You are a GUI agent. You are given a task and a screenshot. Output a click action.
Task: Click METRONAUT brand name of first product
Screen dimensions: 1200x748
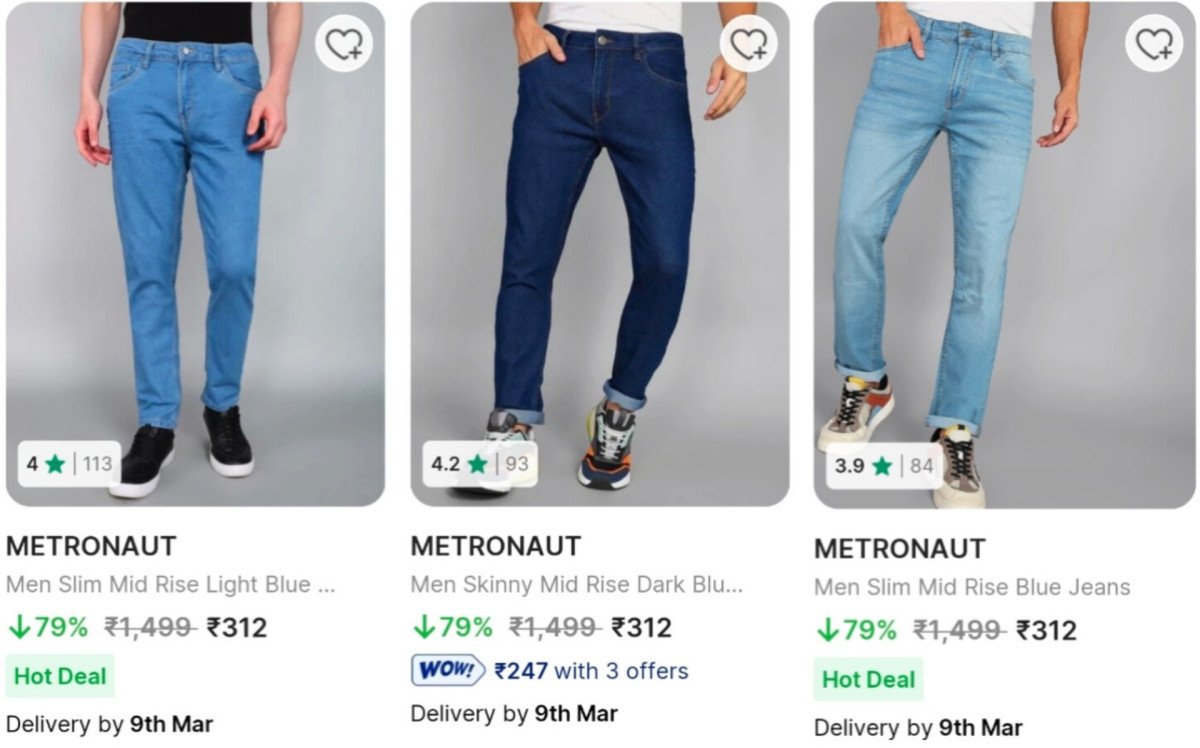click(x=91, y=546)
